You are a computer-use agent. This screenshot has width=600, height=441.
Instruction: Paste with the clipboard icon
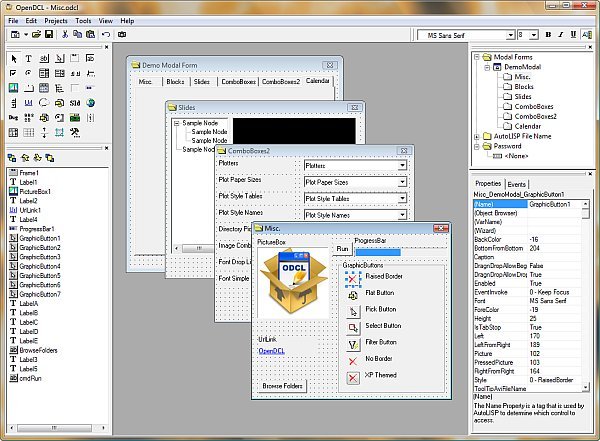click(90, 34)
